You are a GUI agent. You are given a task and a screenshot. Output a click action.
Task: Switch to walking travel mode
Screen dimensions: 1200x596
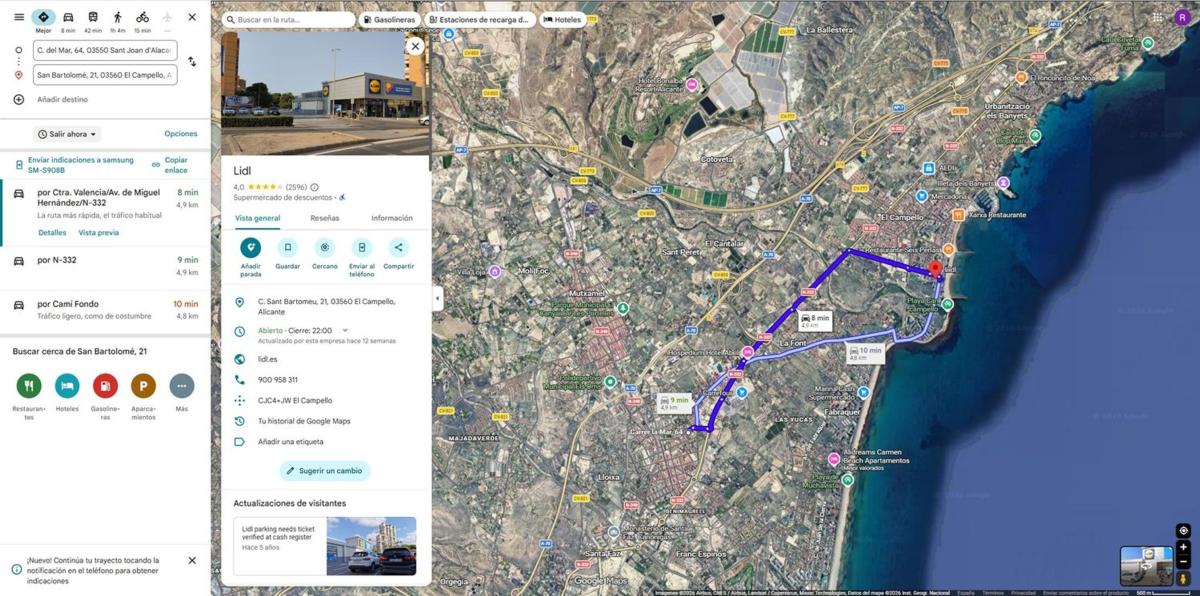coord(118,17)
